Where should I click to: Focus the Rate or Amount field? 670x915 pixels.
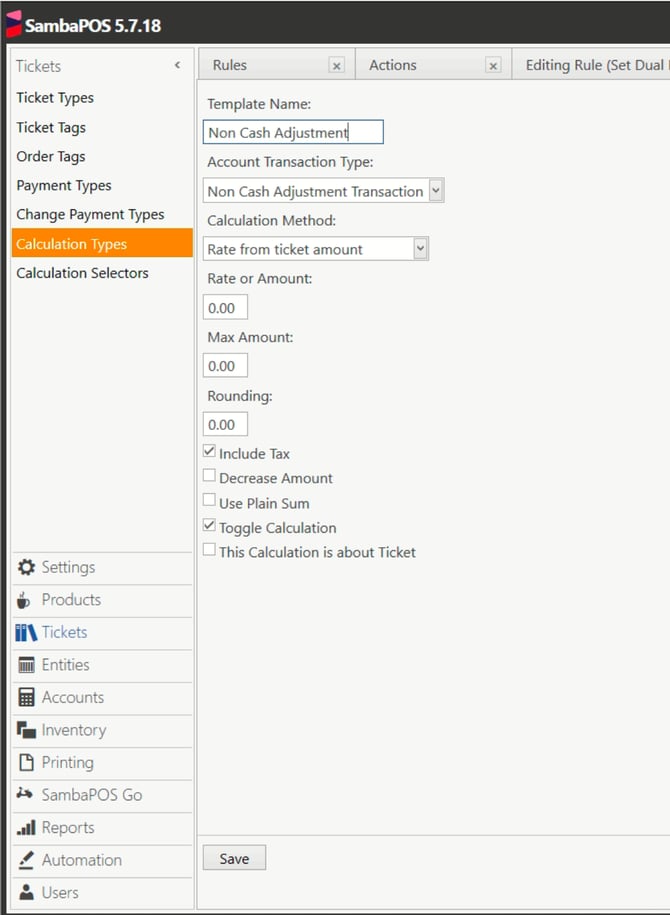click(225, 307)
